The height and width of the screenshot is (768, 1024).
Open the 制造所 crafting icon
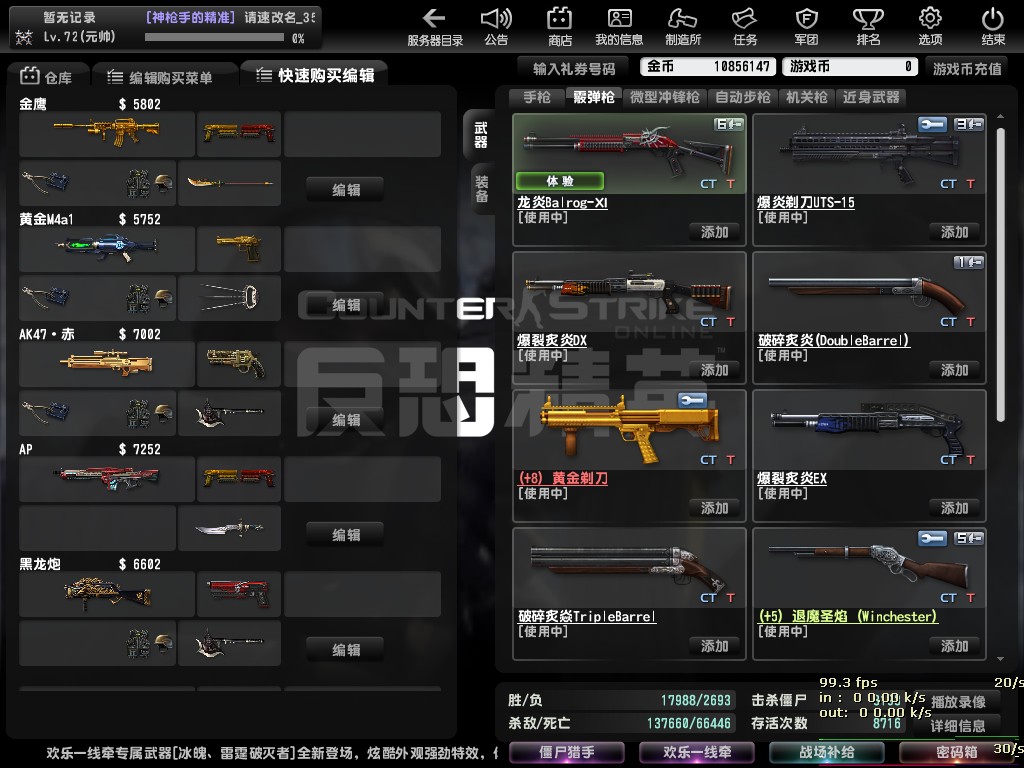(x=682, y=18)
